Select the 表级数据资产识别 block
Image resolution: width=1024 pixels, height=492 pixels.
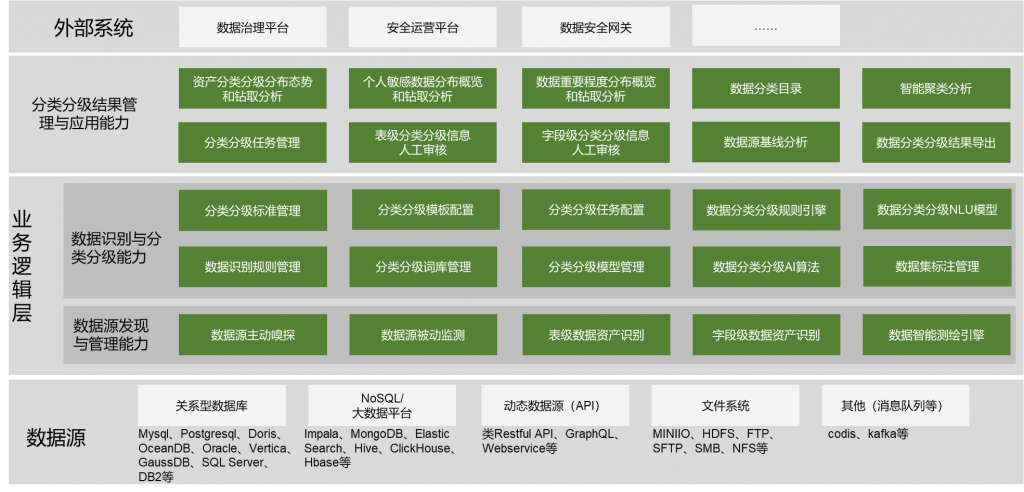click(596, 335)
